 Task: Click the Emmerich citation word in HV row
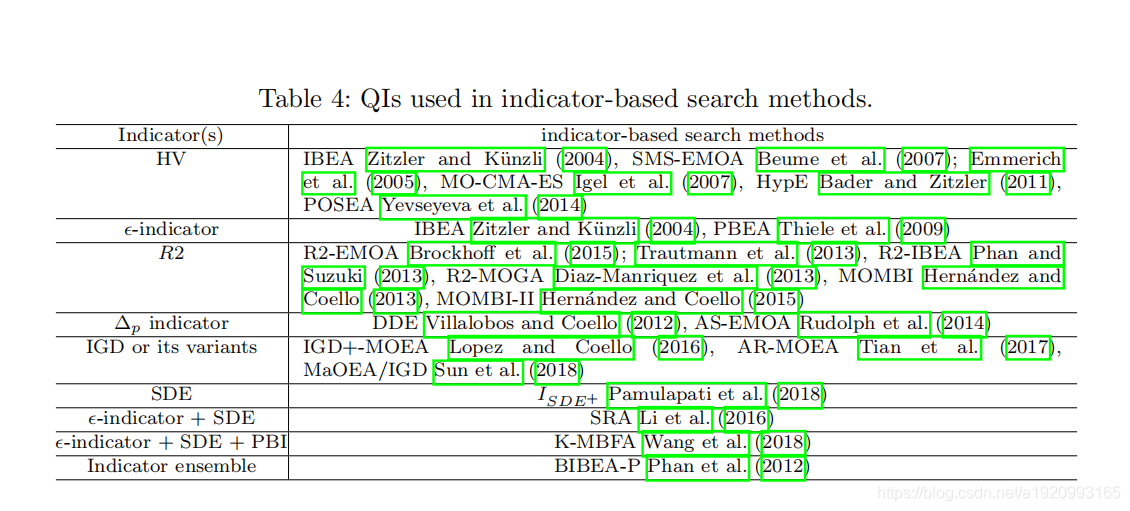pyautogui.click(x=1016, y=159)
